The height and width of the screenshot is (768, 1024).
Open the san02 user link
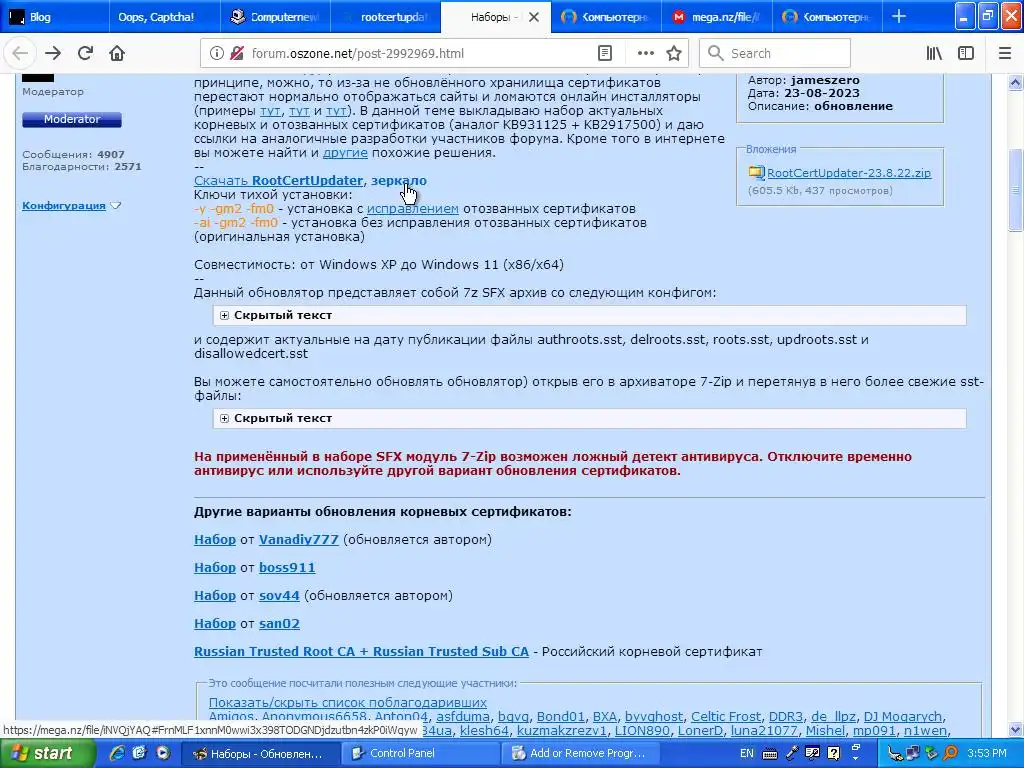pos(280,624)
